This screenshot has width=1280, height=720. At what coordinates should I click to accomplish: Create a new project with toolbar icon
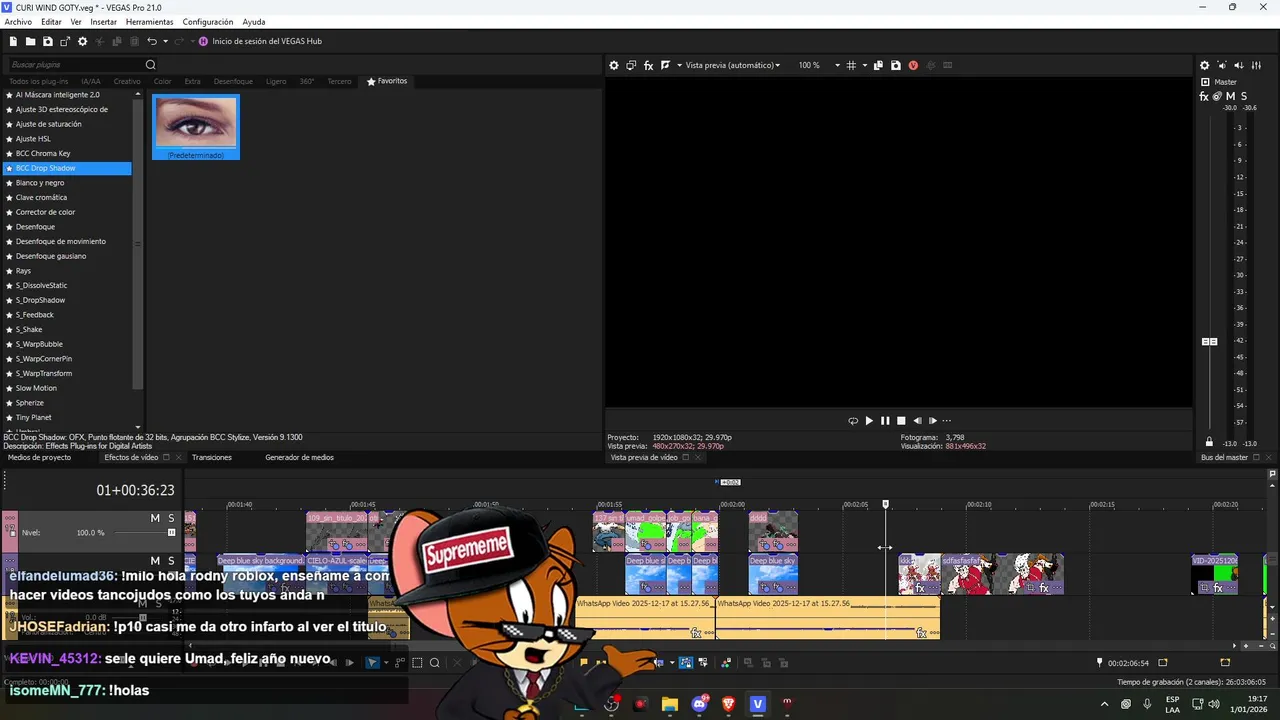[x=13, y=41]
